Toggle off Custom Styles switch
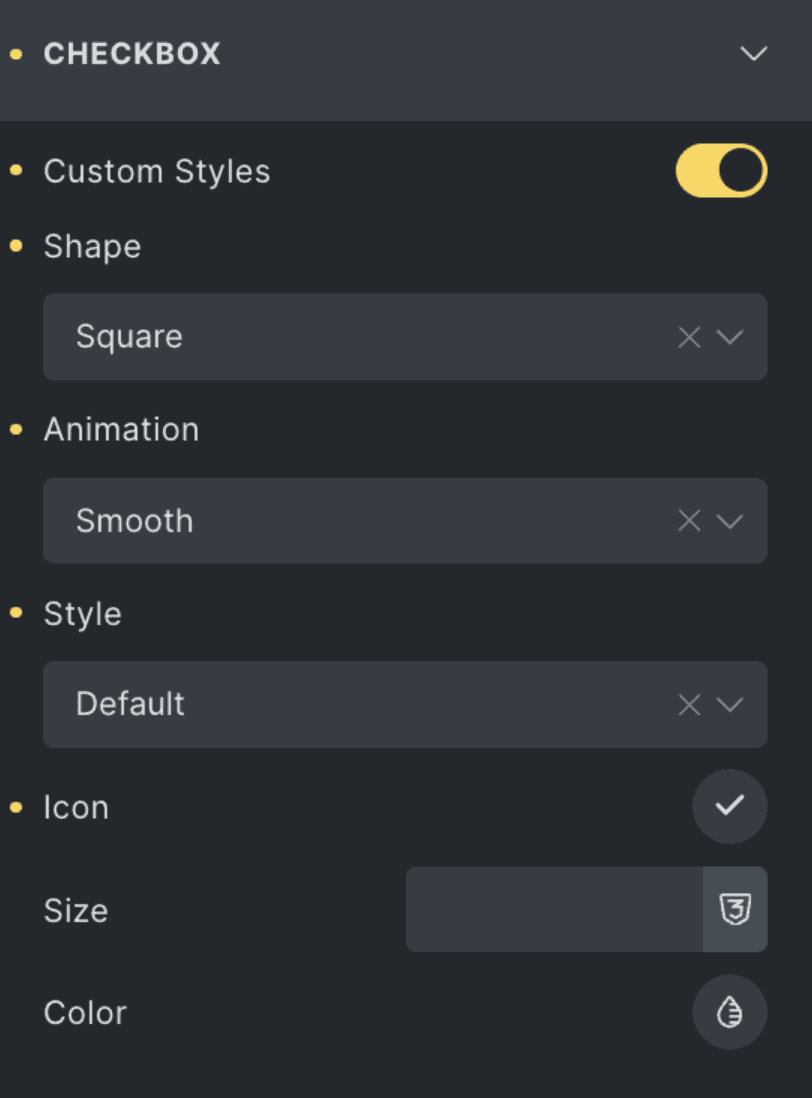Screen dimensions: 812x1098 721,171
